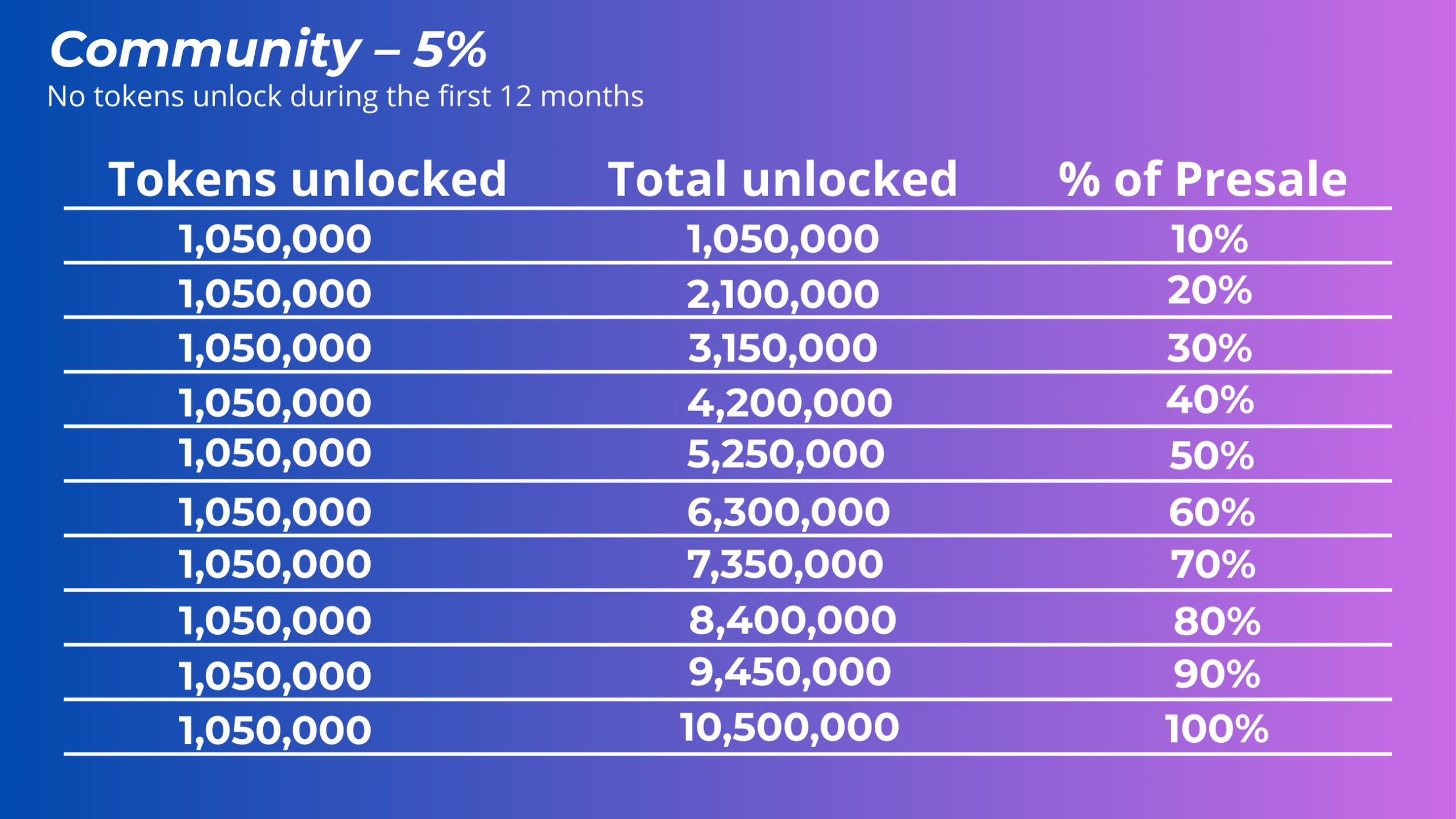The image size is (1456, 819).
Task: Click the 9,450,000 total unlocked cell
Action: pyautogui.click(x=789, y=672)
